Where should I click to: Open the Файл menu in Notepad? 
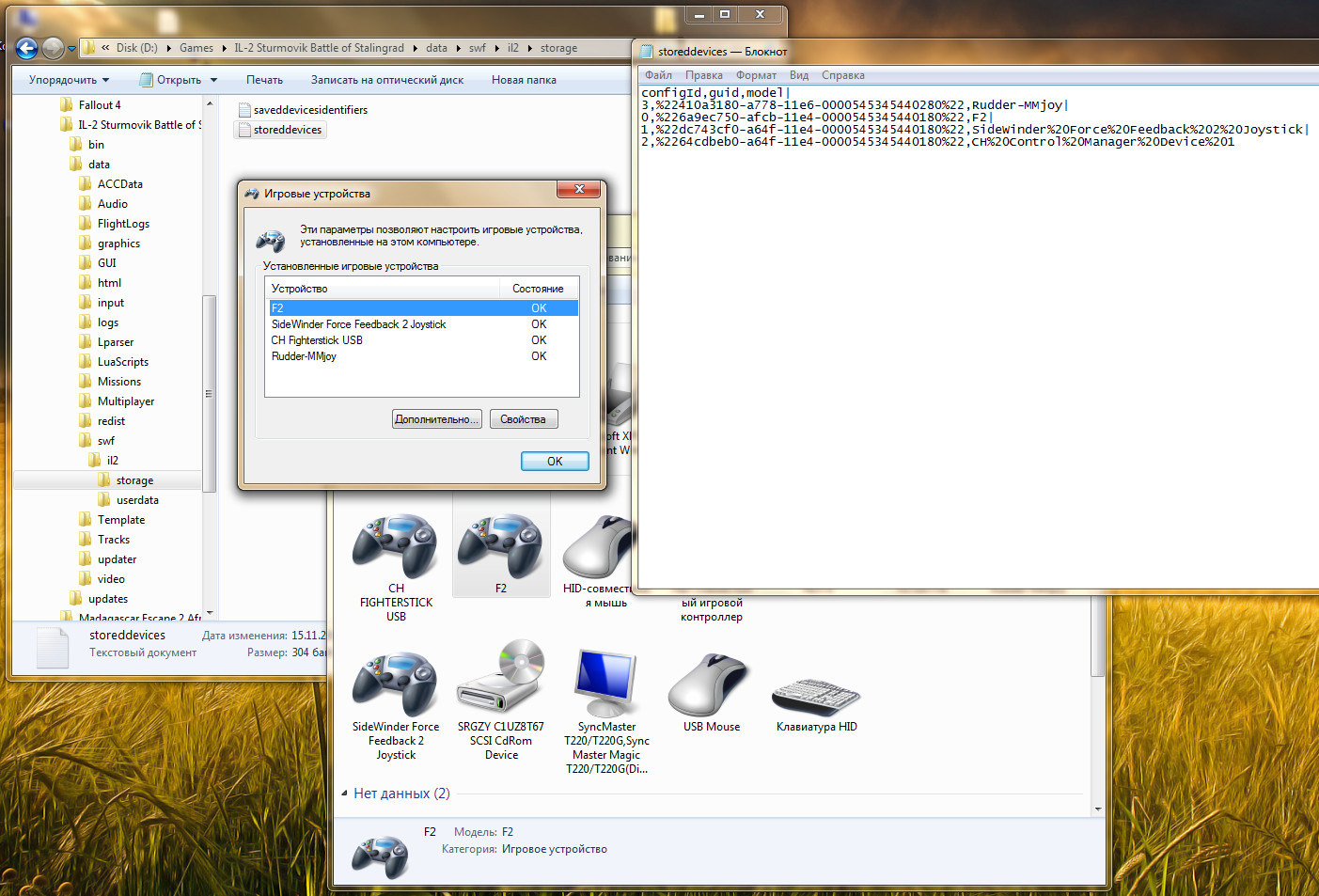[x=658, y=75]
